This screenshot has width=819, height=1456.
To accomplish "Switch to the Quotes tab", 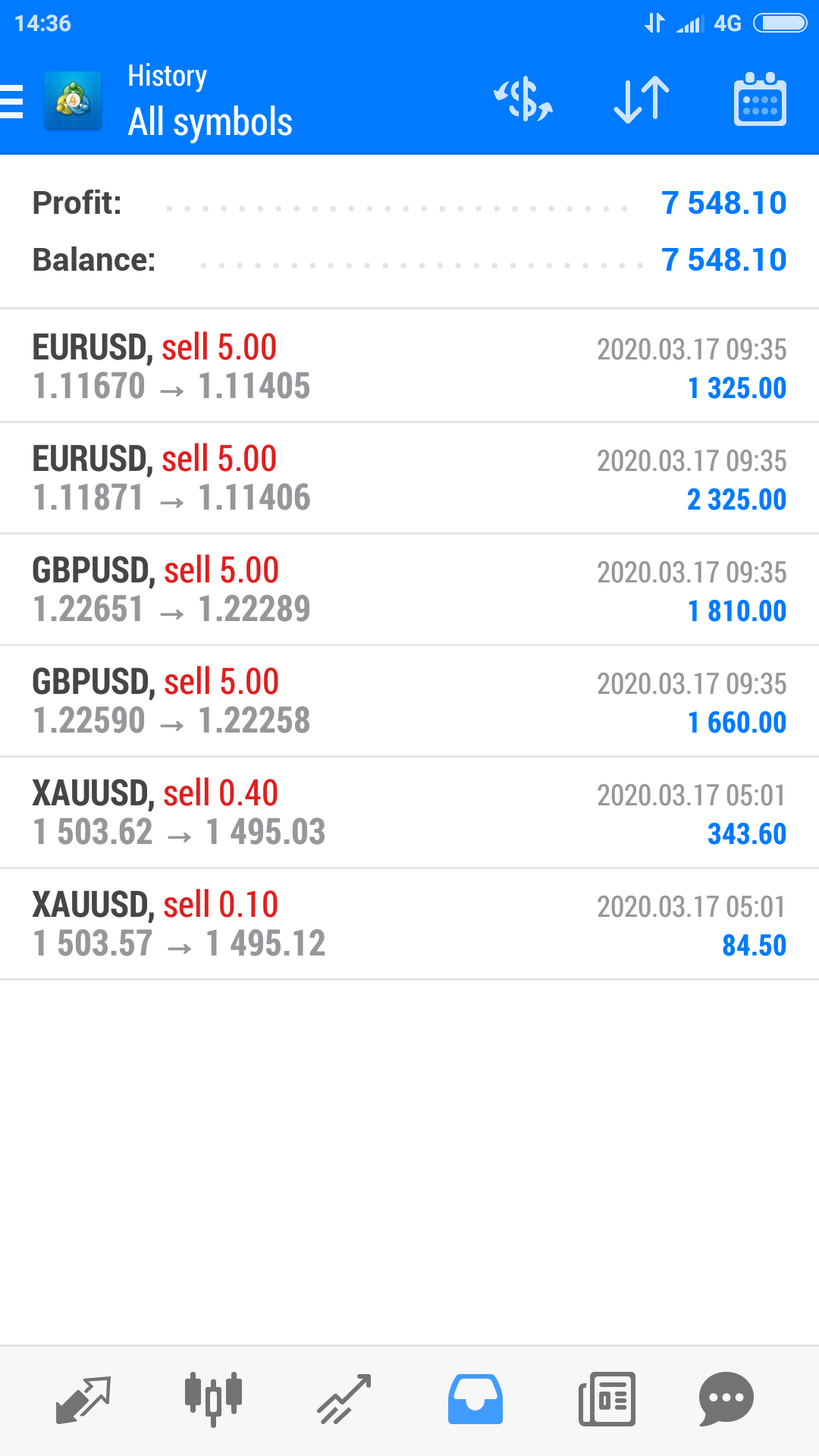I will [x=83, y=1399].
